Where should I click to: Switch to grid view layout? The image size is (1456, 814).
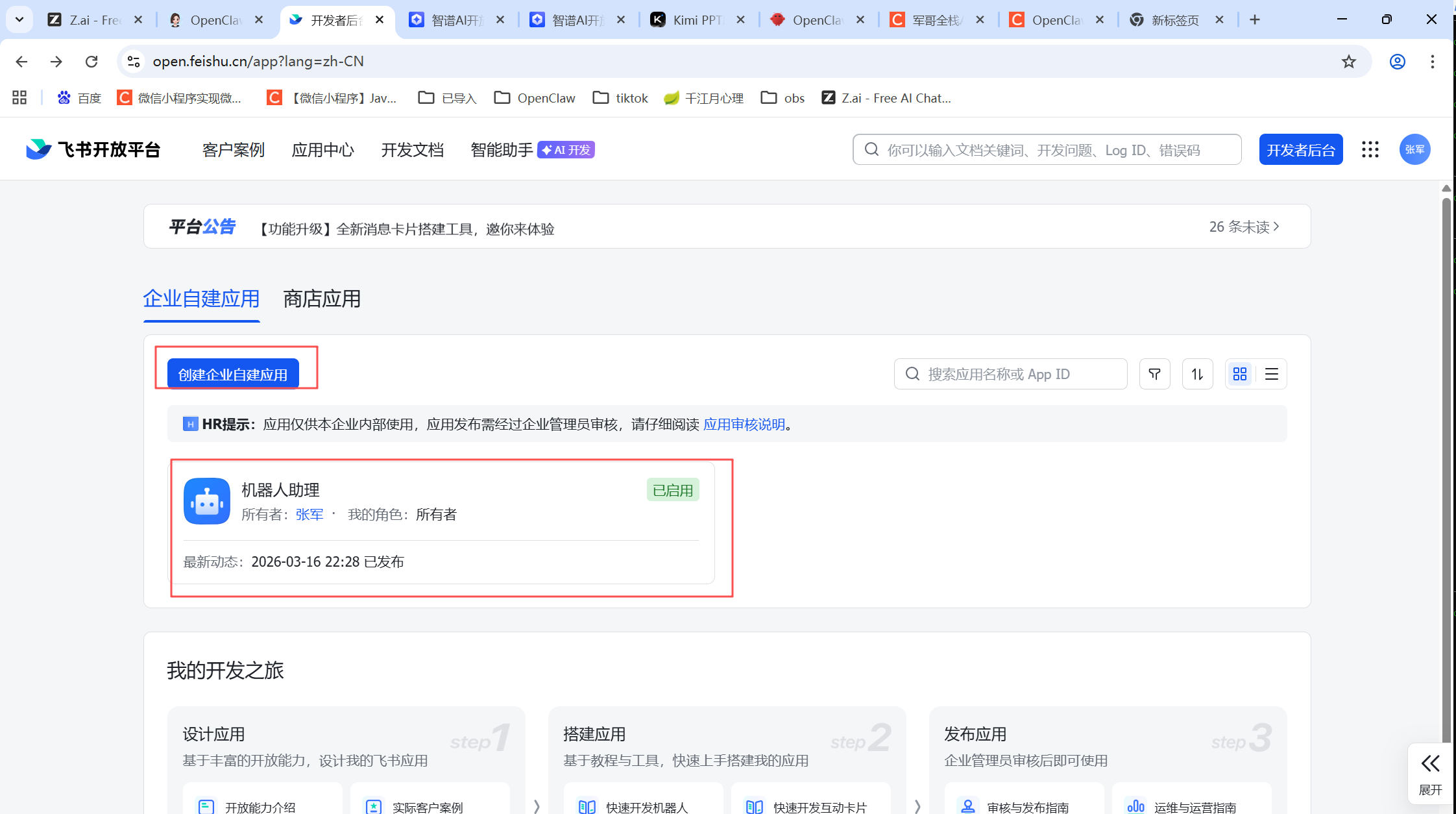point(1240,374)
